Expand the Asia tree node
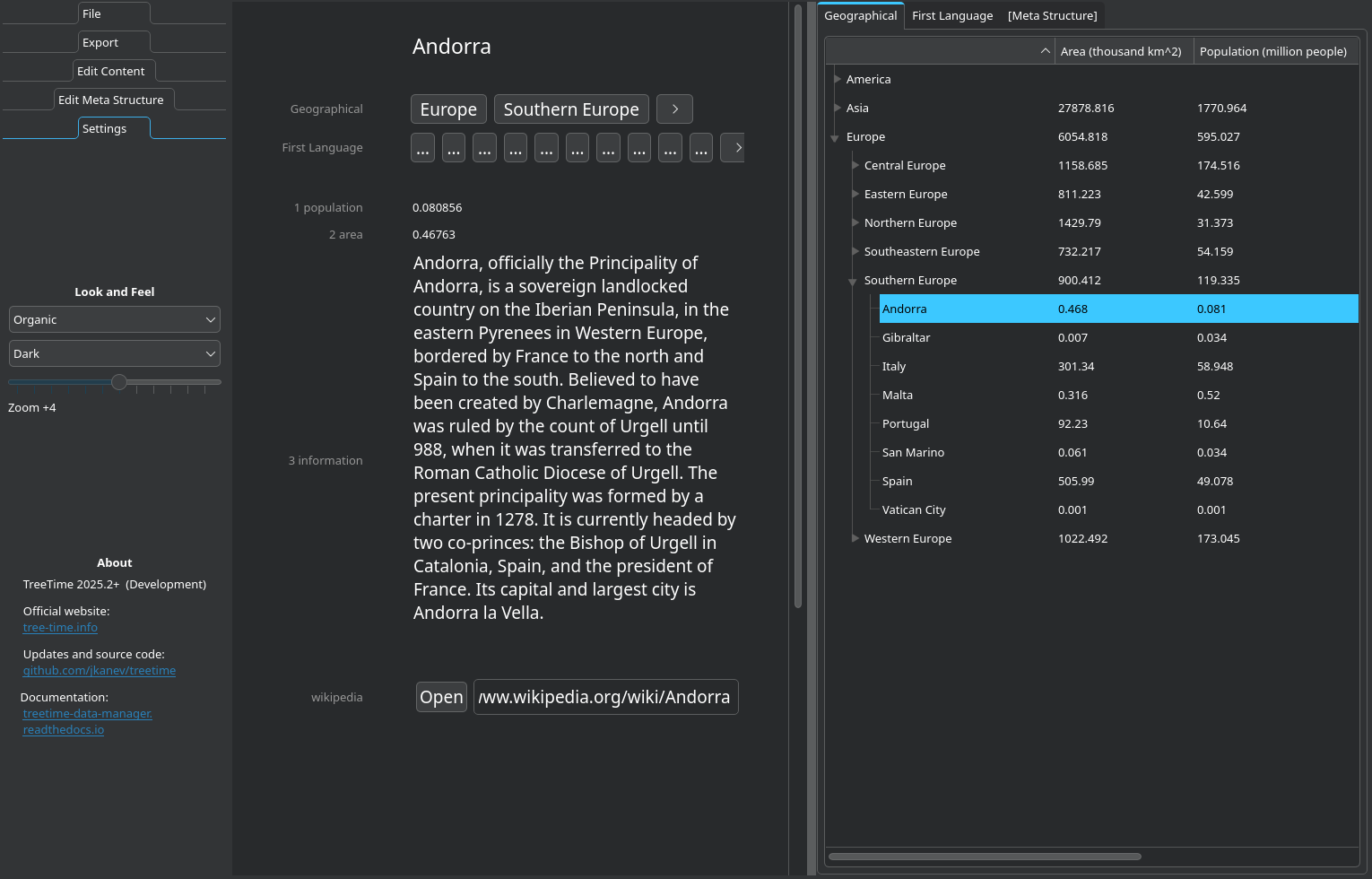This screenshot has height=879, width=1372. point(837,108)
